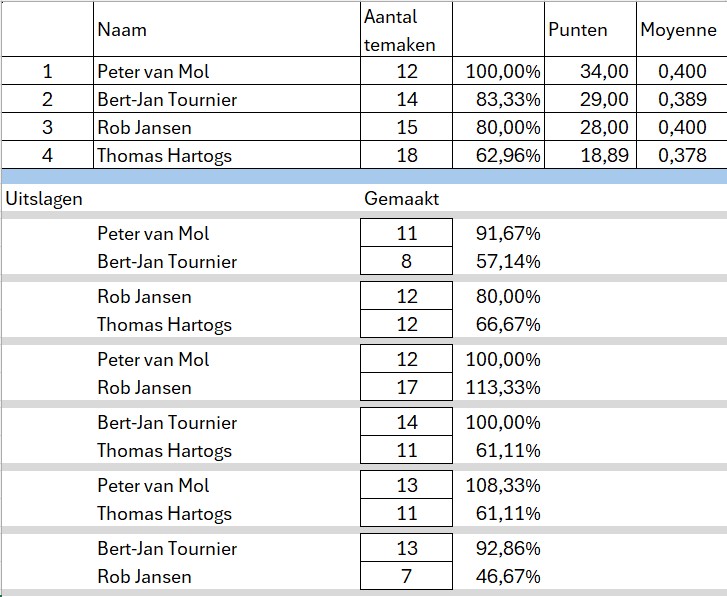The width and height of the screenshot is (727, 597).
Task: Select the 62,96% cell for Thomas Hartogs
Action: (498, 155)
